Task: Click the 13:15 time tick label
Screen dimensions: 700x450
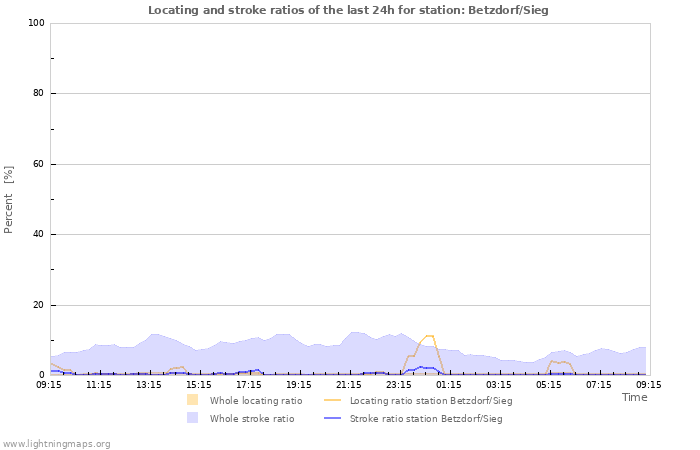Action: coord(149,384)
